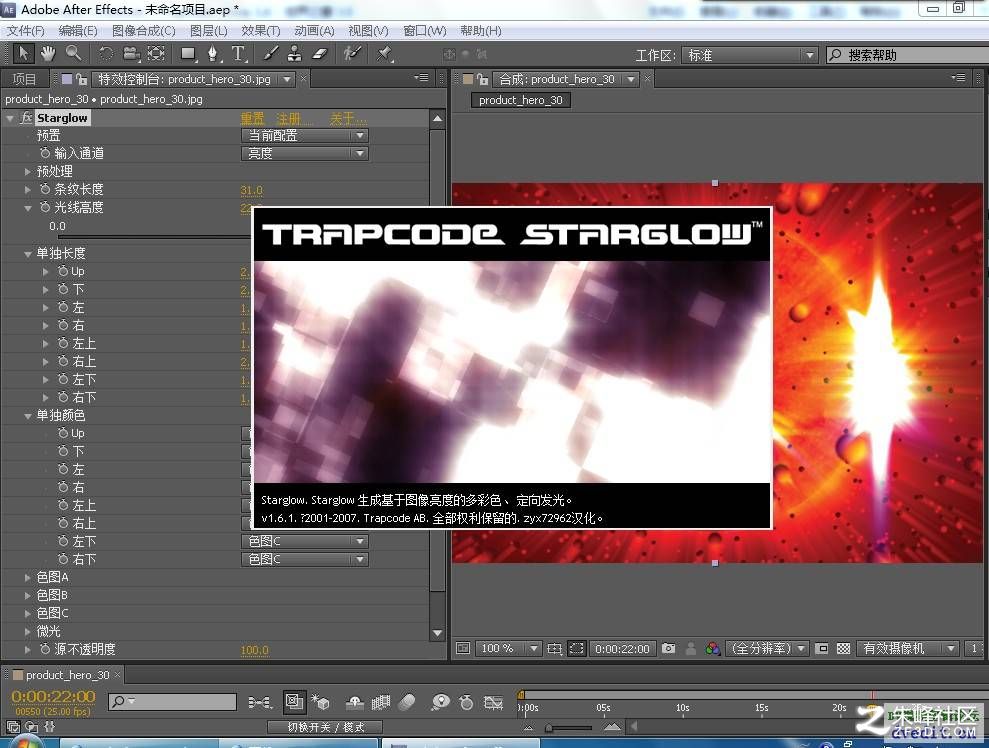Toggle the 源不透明度 stopwatch
This screenshot has height=748, width=989.
click(x=45, y=649)
